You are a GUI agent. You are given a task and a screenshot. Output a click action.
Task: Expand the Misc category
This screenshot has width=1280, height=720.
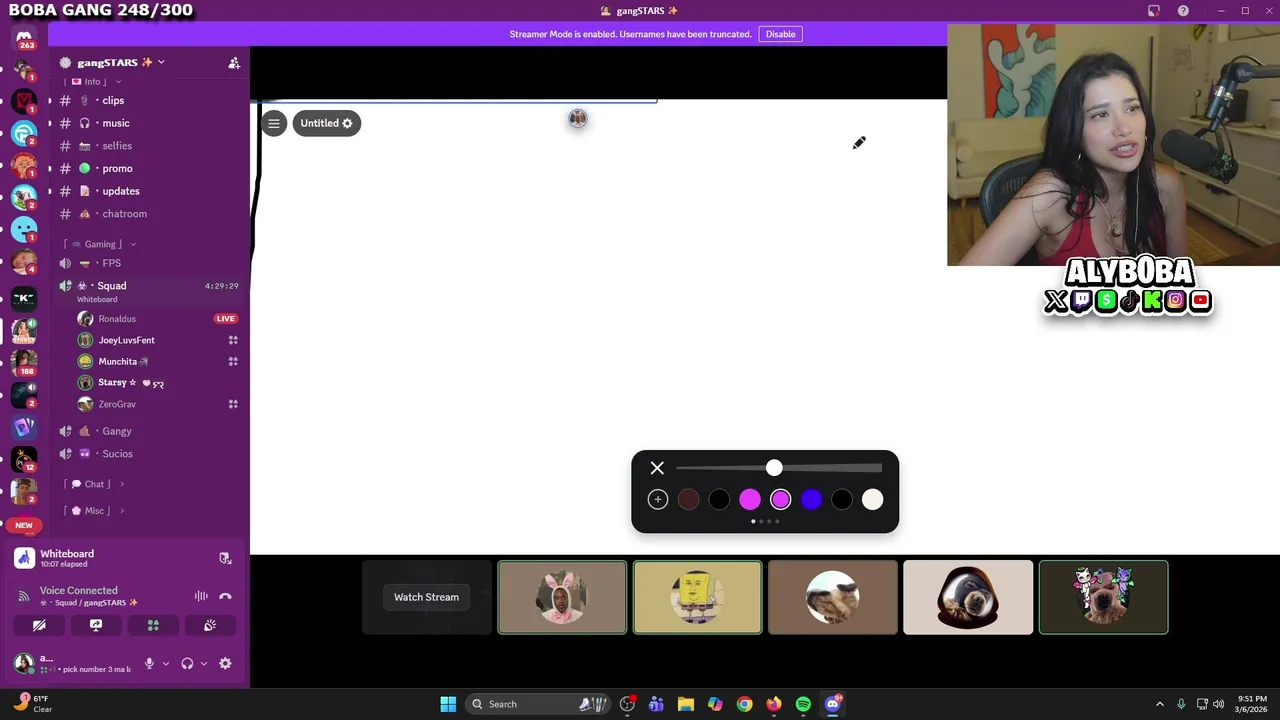click(95, 511)
